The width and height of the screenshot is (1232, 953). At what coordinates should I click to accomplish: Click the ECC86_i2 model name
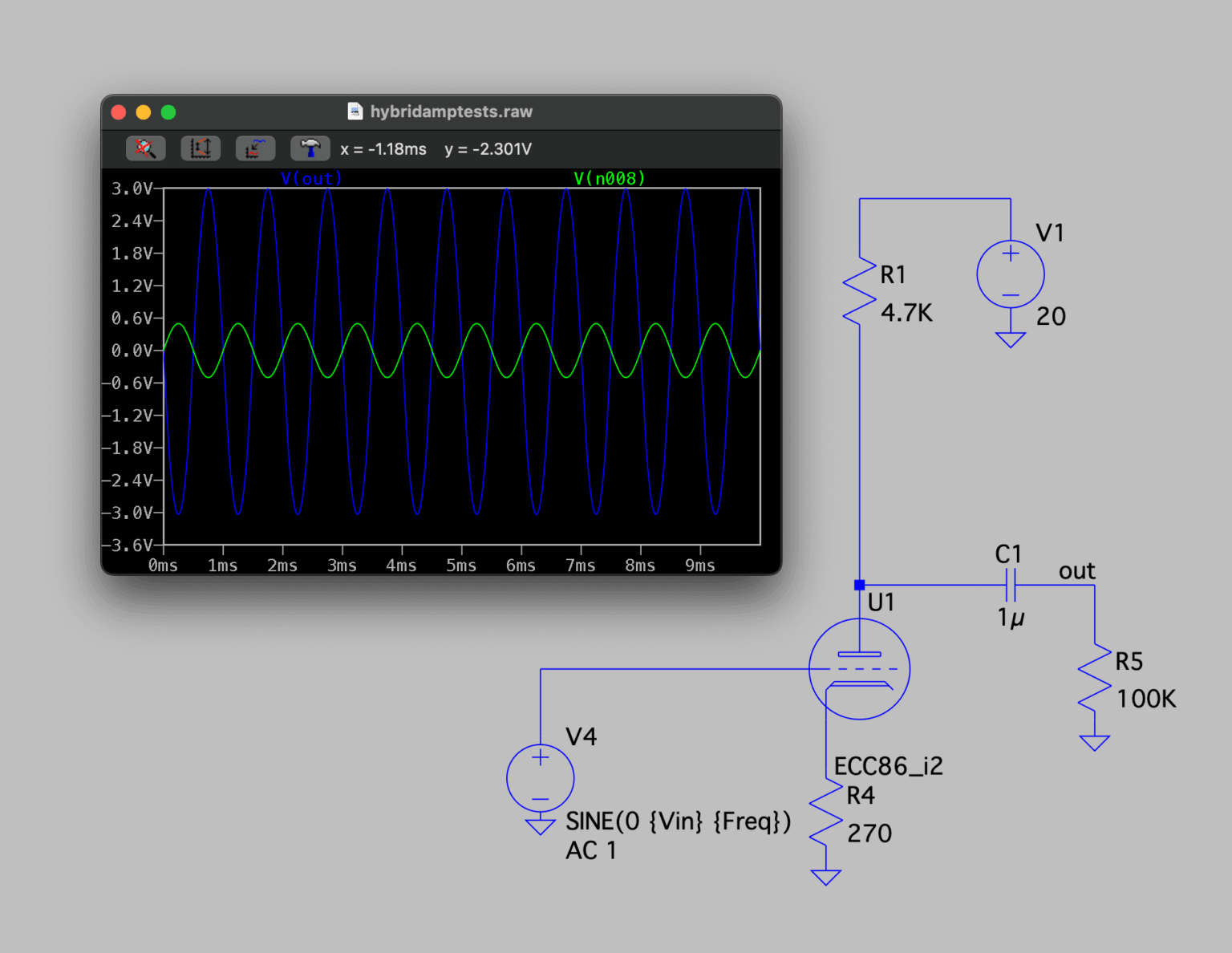coord(888,766)
